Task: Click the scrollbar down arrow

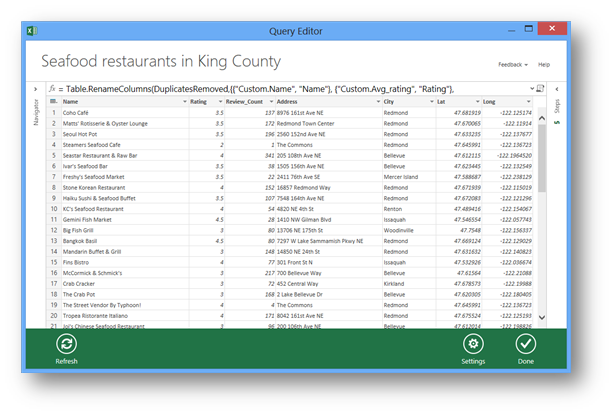Action: 542,317
